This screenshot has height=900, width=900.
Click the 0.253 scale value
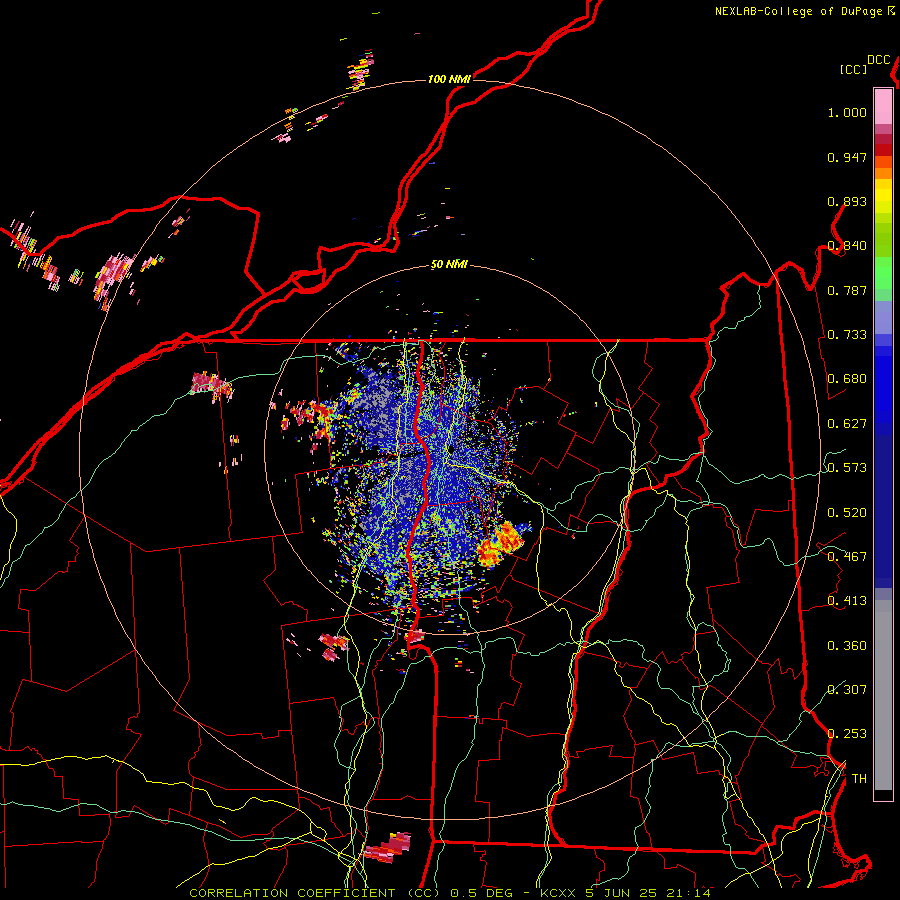click(847, 734)
